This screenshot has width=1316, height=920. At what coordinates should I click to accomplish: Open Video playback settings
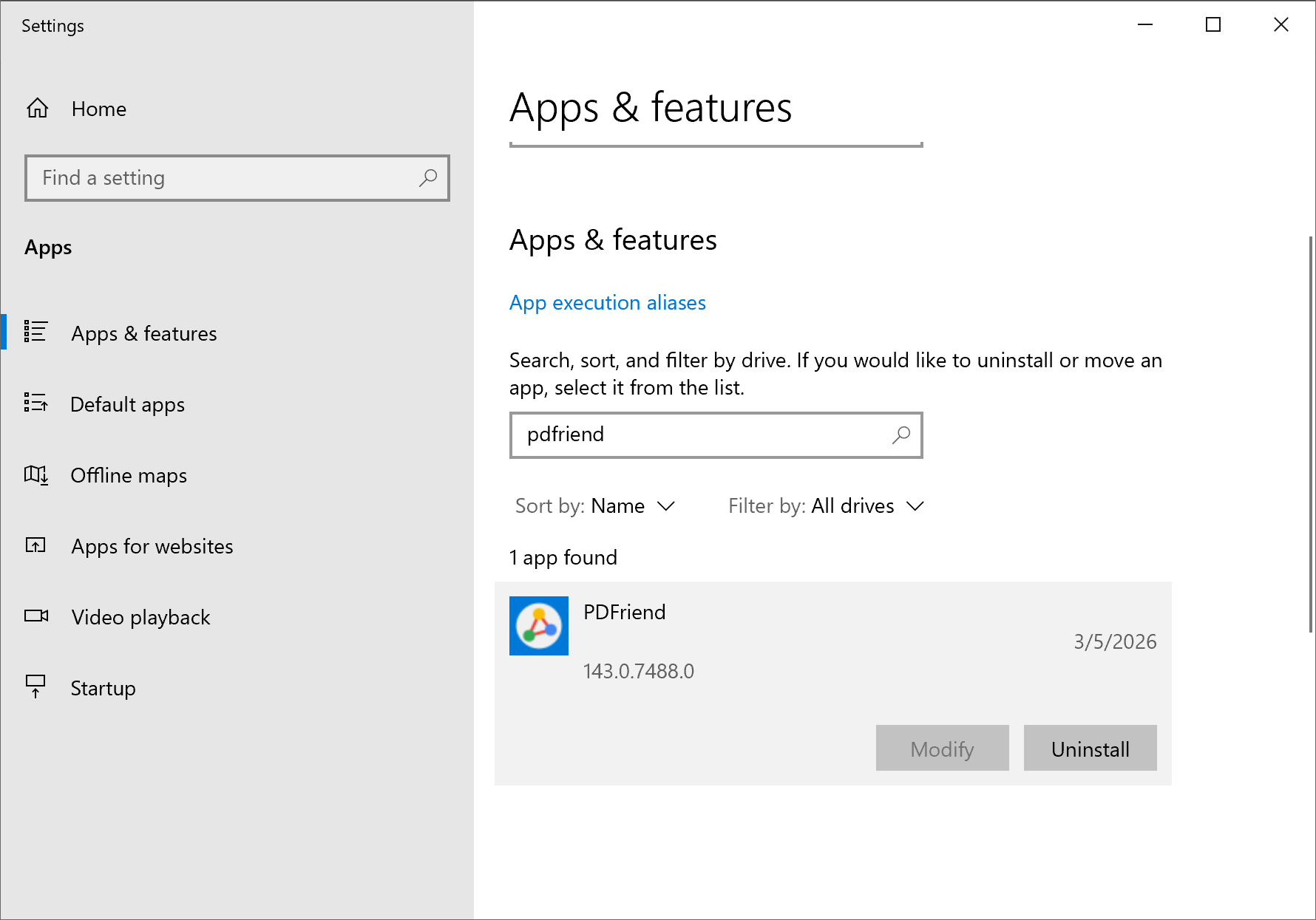pyautogui.click(x=140, y=617)
